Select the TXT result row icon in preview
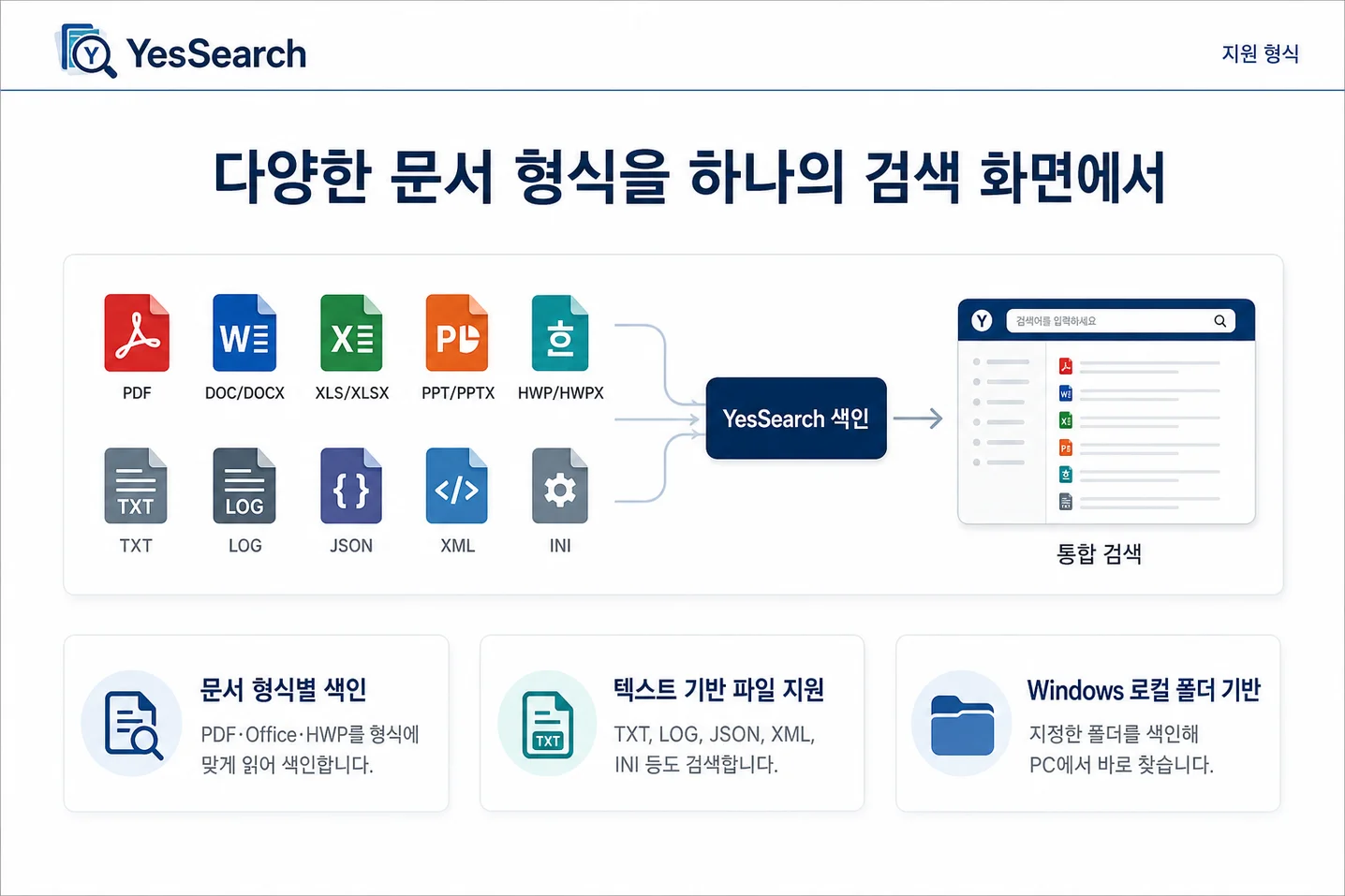1345x896 pixels. [1066, 502]
